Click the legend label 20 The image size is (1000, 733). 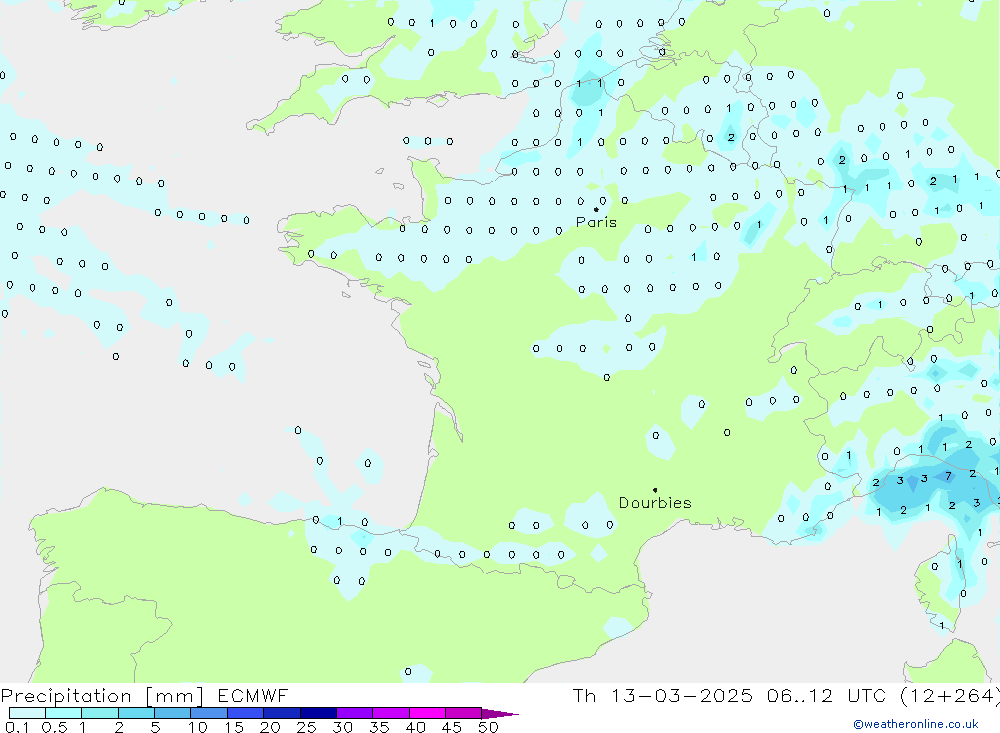[270, 727]
